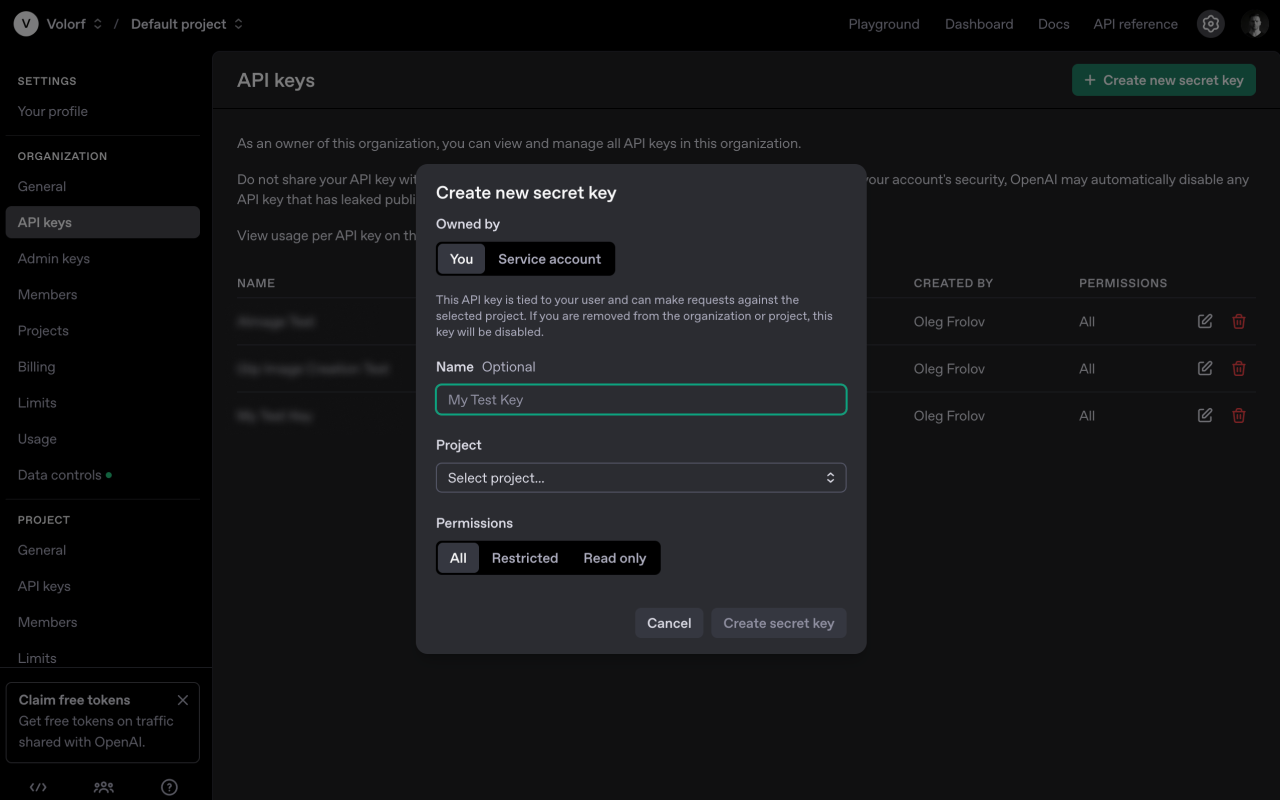Viewport: 1280px width, 800px height.
Task: Expand the Default project switcher
Action: (x=238, y=23)
